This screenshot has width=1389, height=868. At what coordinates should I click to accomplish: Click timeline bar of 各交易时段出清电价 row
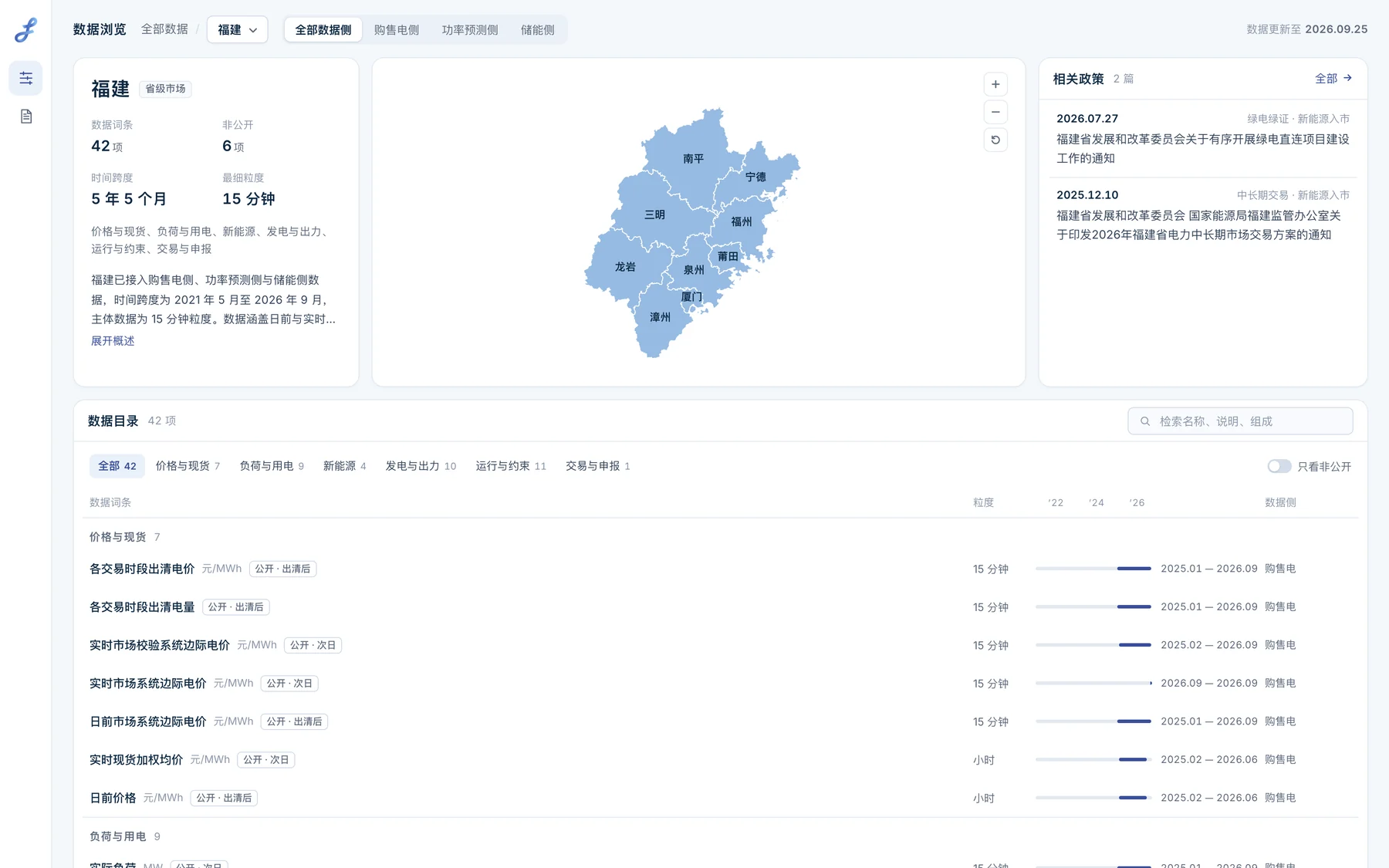click(1093, 569)
